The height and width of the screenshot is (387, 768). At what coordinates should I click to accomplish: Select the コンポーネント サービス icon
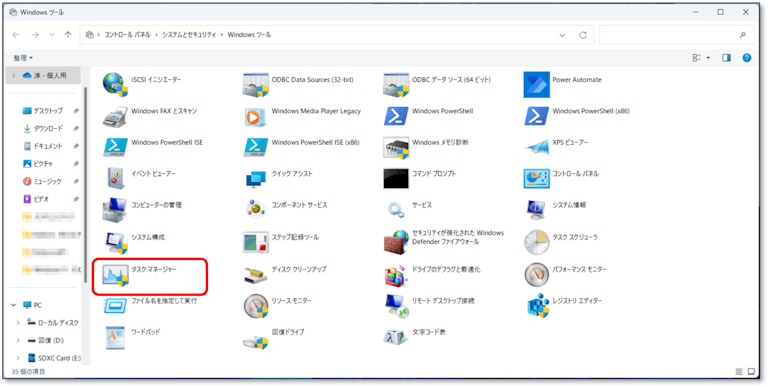pyautogui.click(x=256, y=210)
